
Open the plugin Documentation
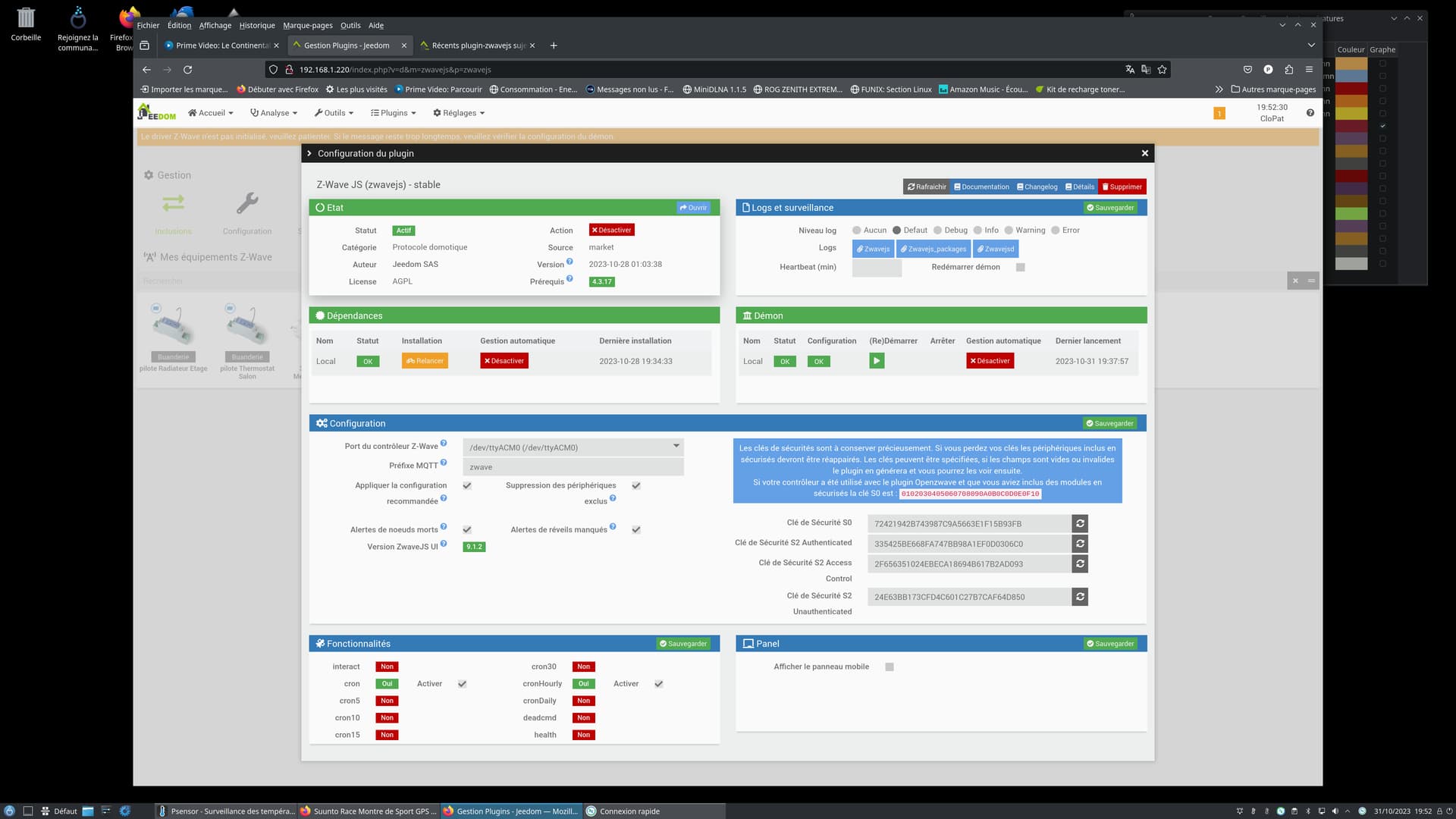[981, 187]
